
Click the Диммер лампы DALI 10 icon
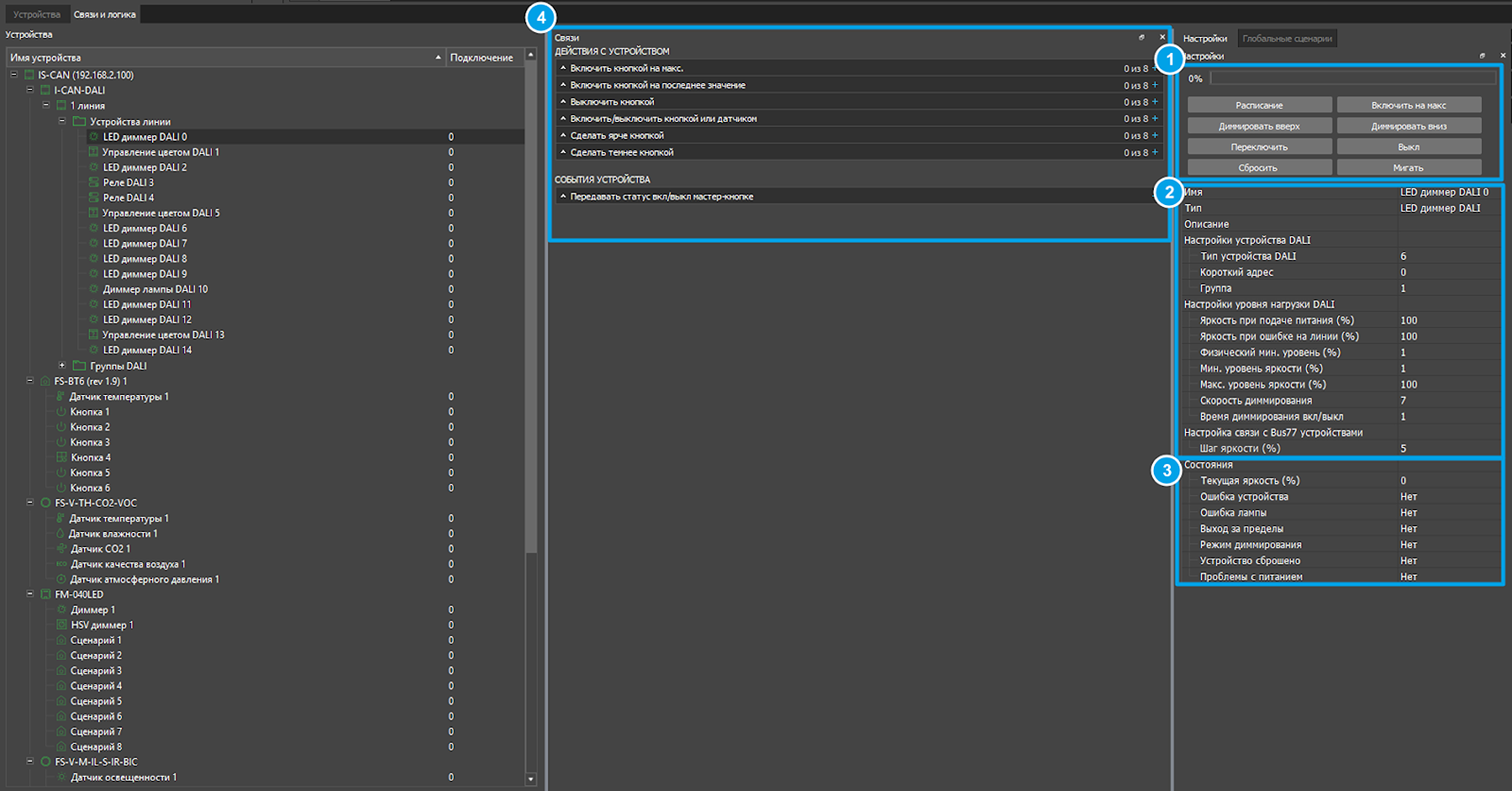coord(94,289)
